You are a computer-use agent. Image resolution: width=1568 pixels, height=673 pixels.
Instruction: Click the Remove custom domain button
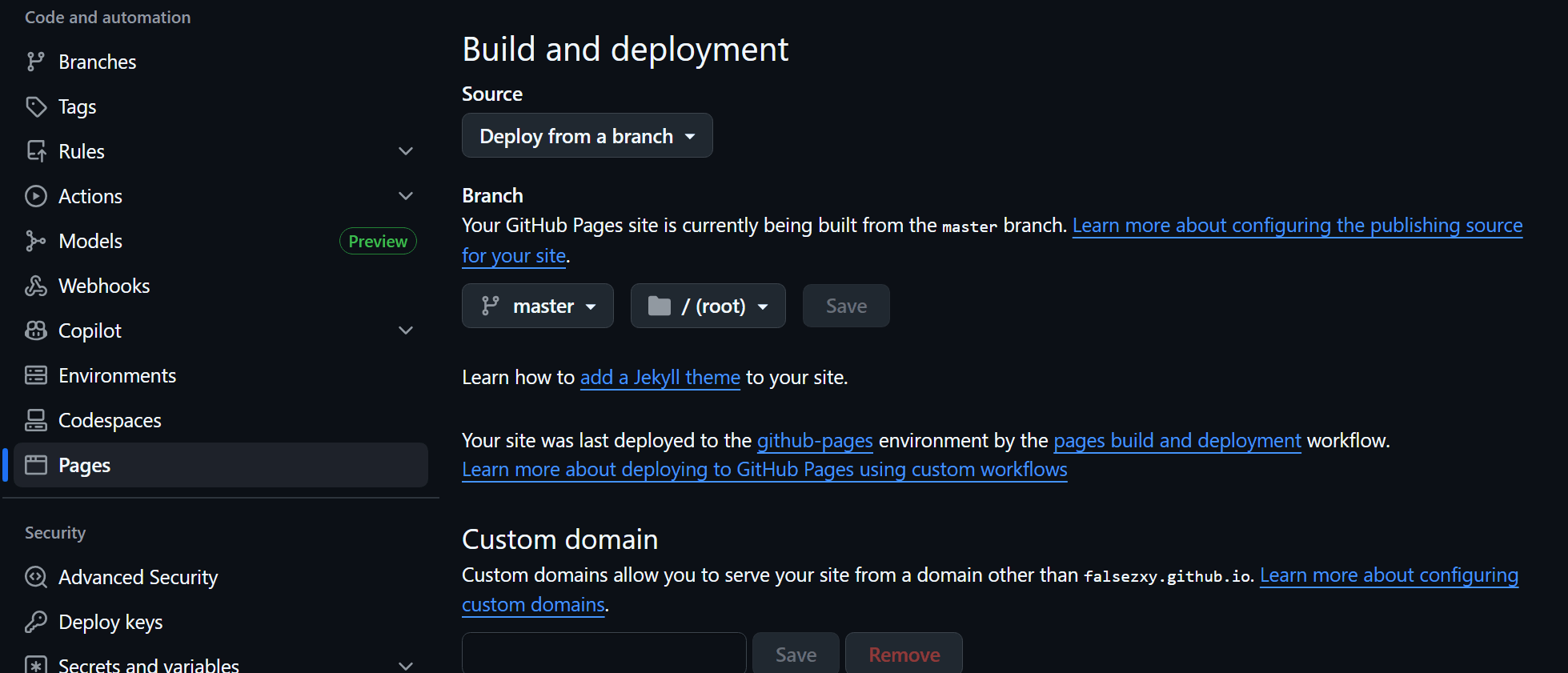tap(904, 655)
